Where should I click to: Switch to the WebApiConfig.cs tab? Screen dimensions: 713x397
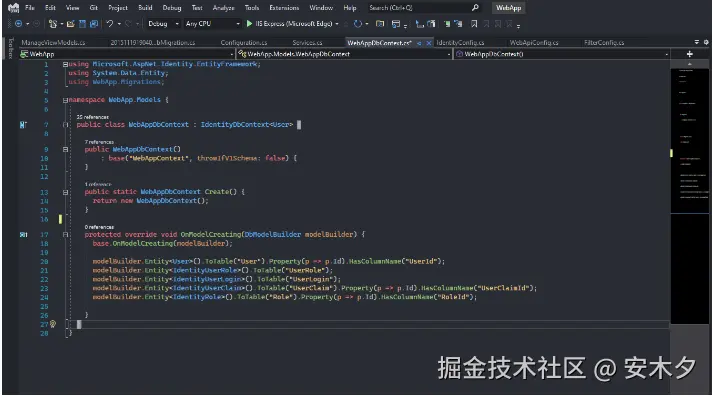[534, 42]
